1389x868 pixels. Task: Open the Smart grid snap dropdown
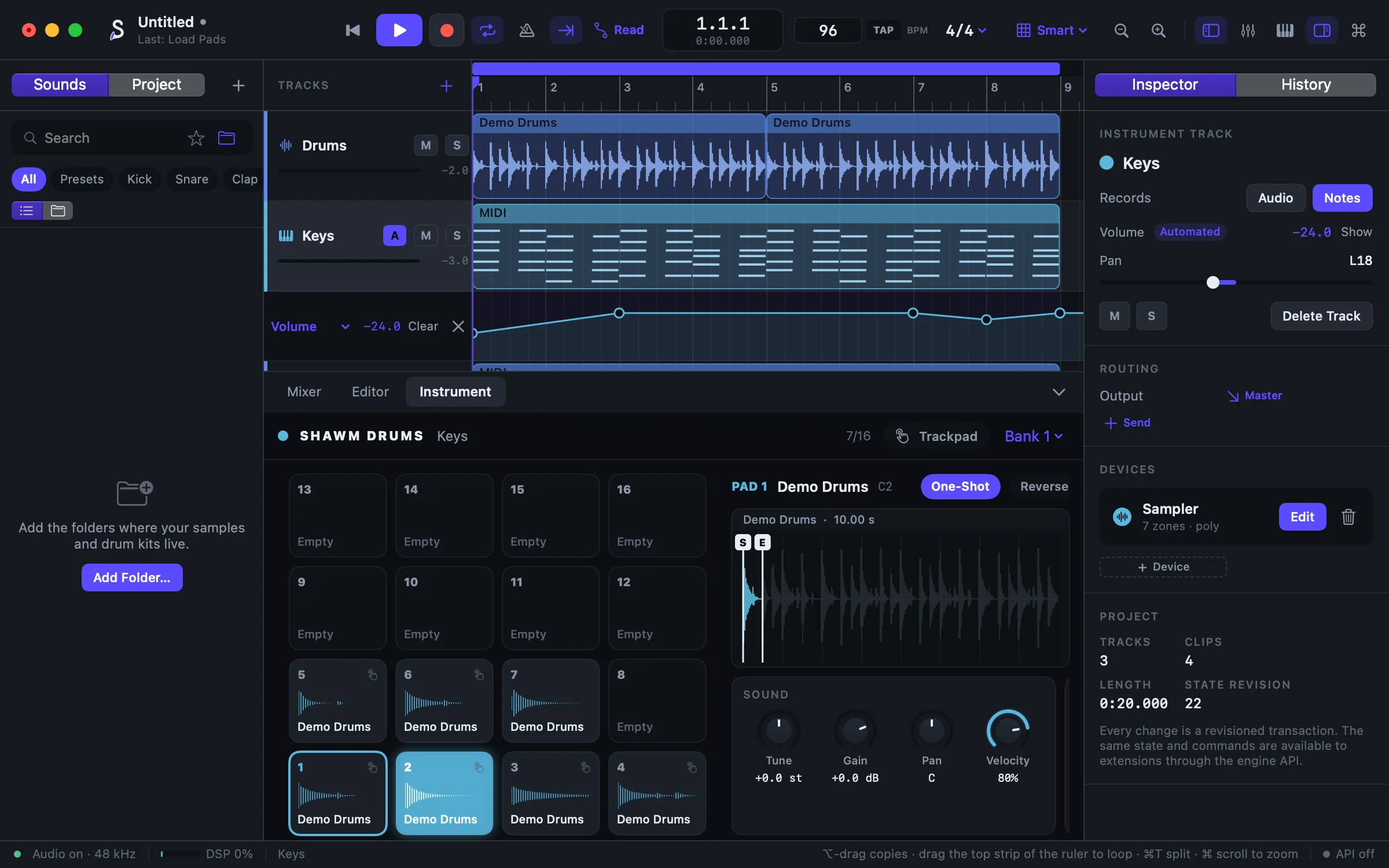[1052, 30]
